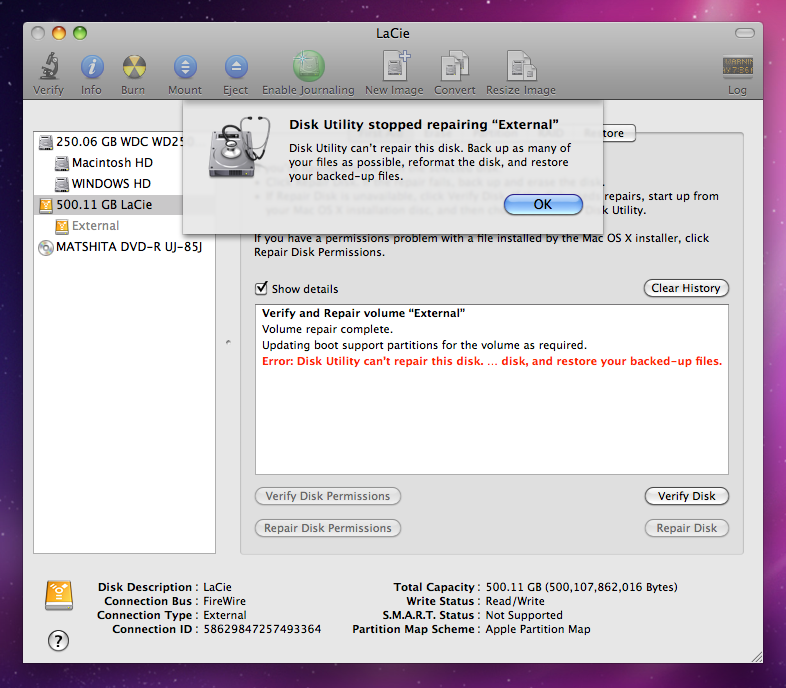Select the External volume
The width and height of the screenshot is (786, 688).
(110, 226)
